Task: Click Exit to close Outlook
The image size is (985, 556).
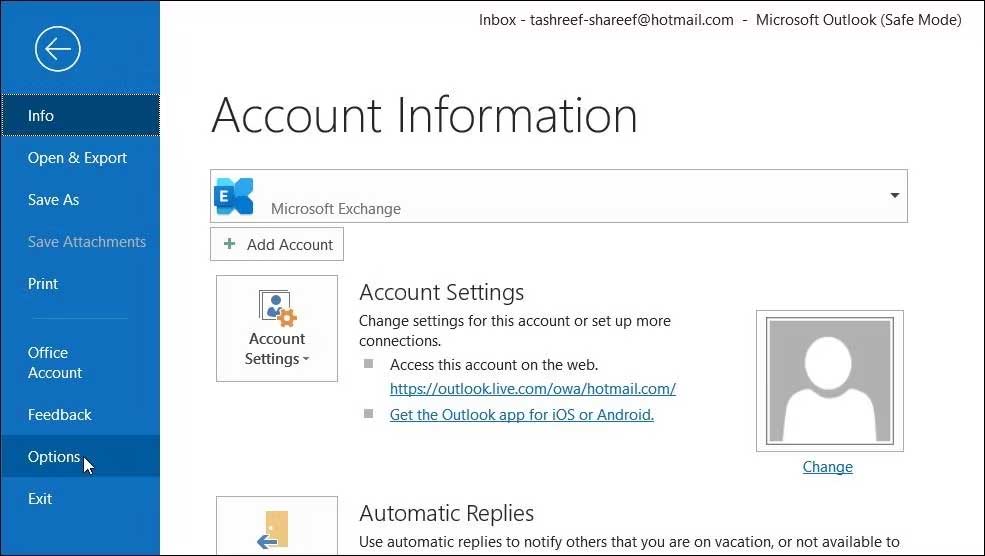Action: (x=40, y=499)
